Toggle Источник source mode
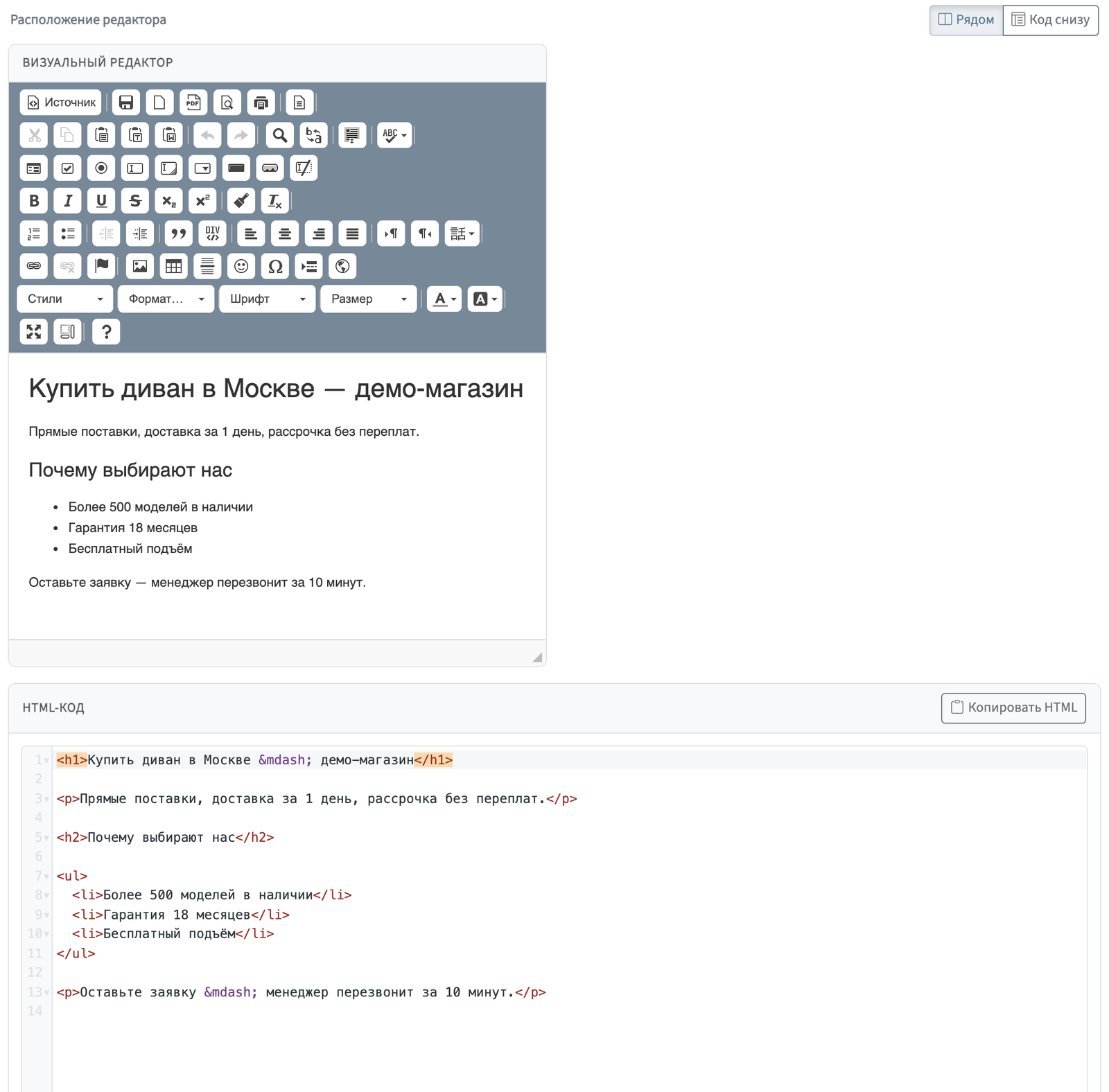 [60, 103]
